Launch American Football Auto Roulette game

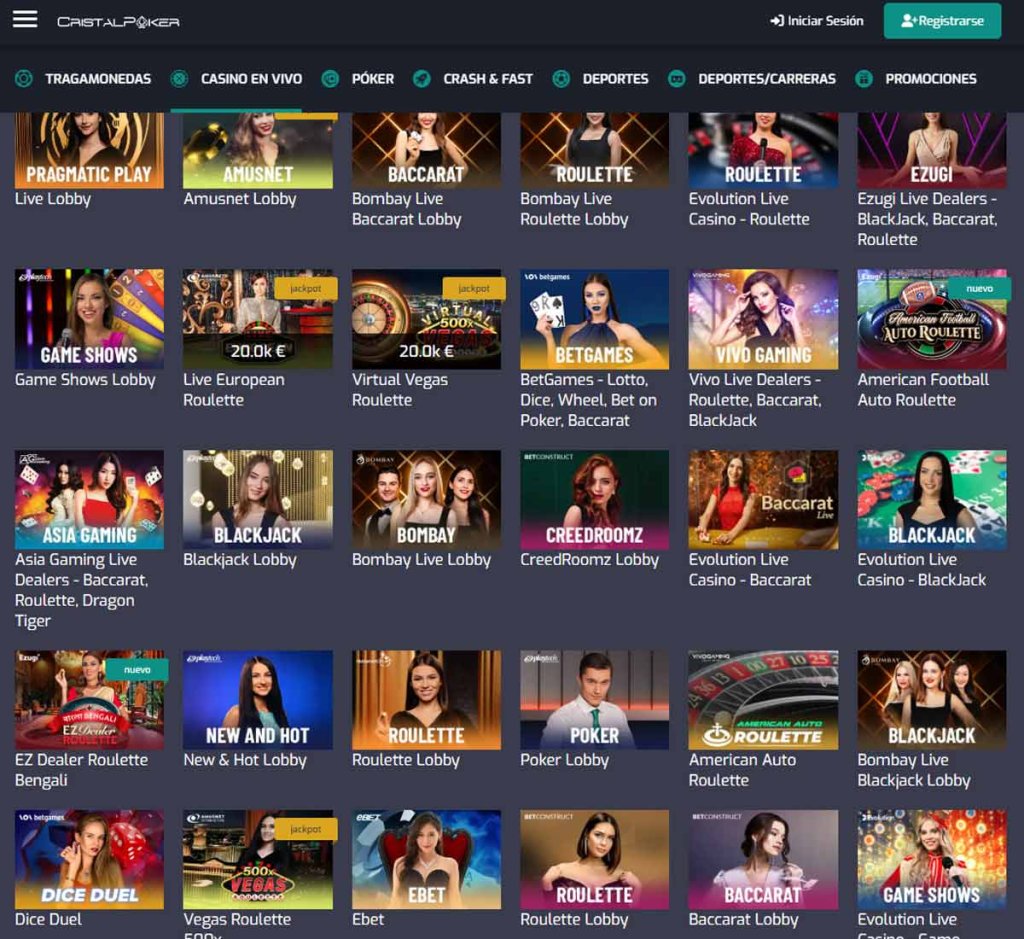coord(931,319)
